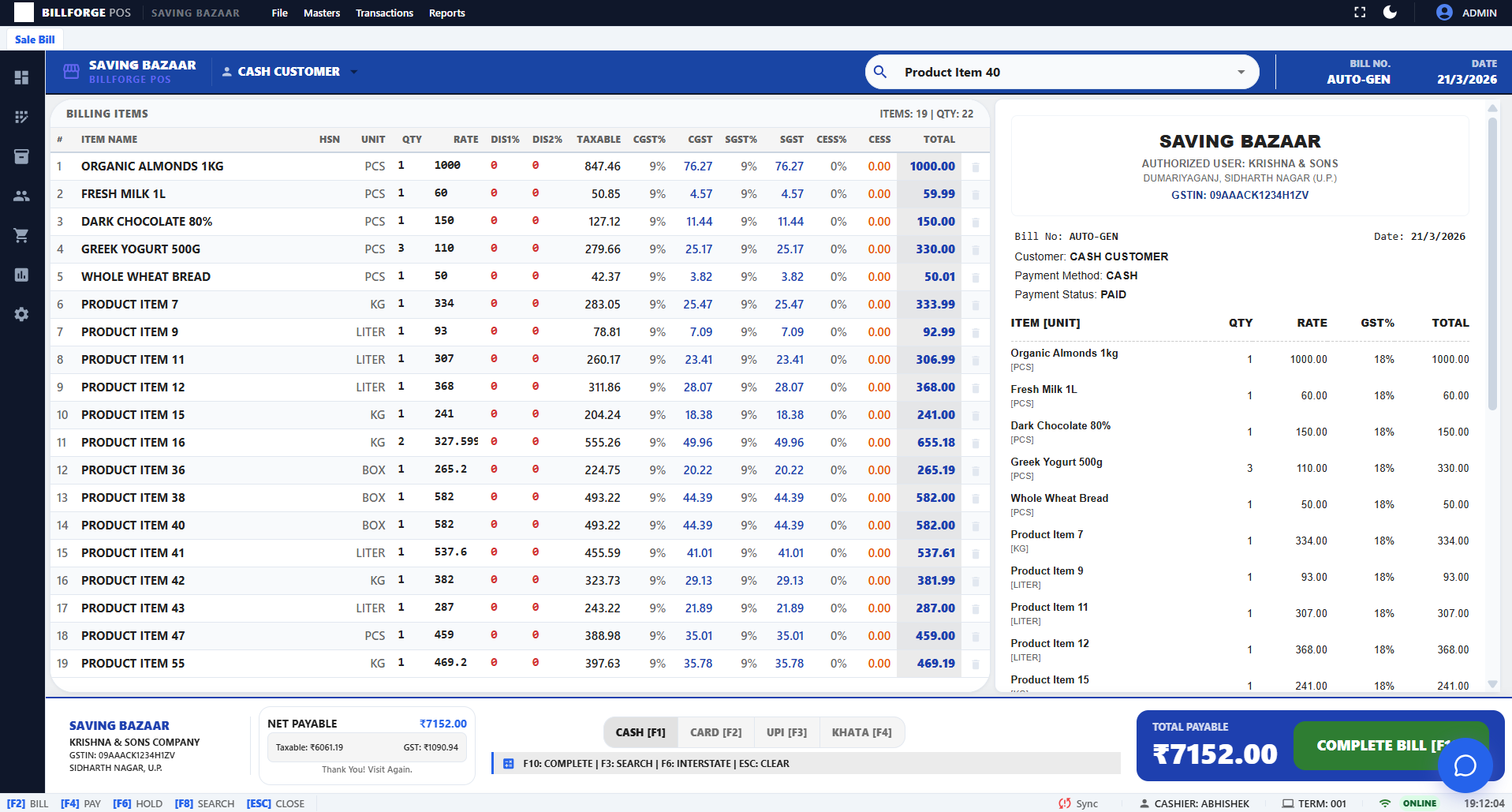Open the Reports chart icon in sidebar
Screen dimensions: 1512x812
tap(21, 275)
